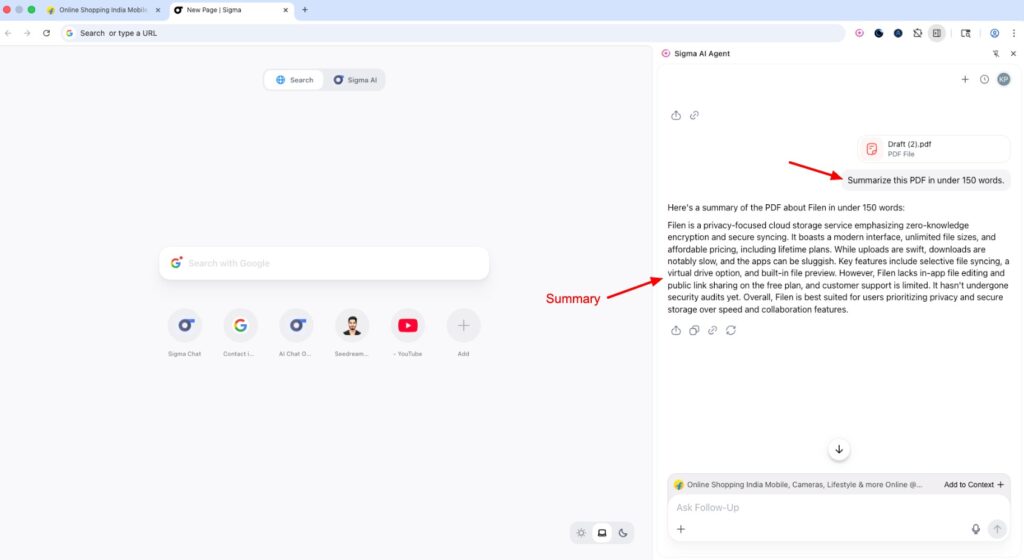Click Add to Context button
Image resolution: width=1024 pixels, height=560 pixels.
(x=973, y=484)
